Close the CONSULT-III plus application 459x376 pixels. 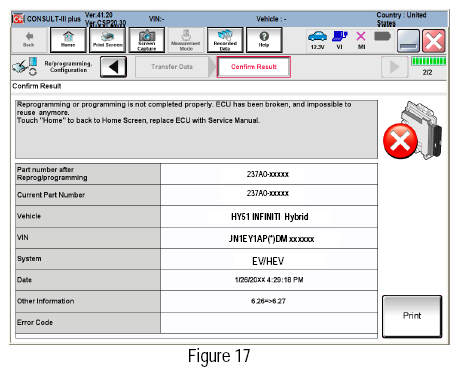tap(433, 41)
